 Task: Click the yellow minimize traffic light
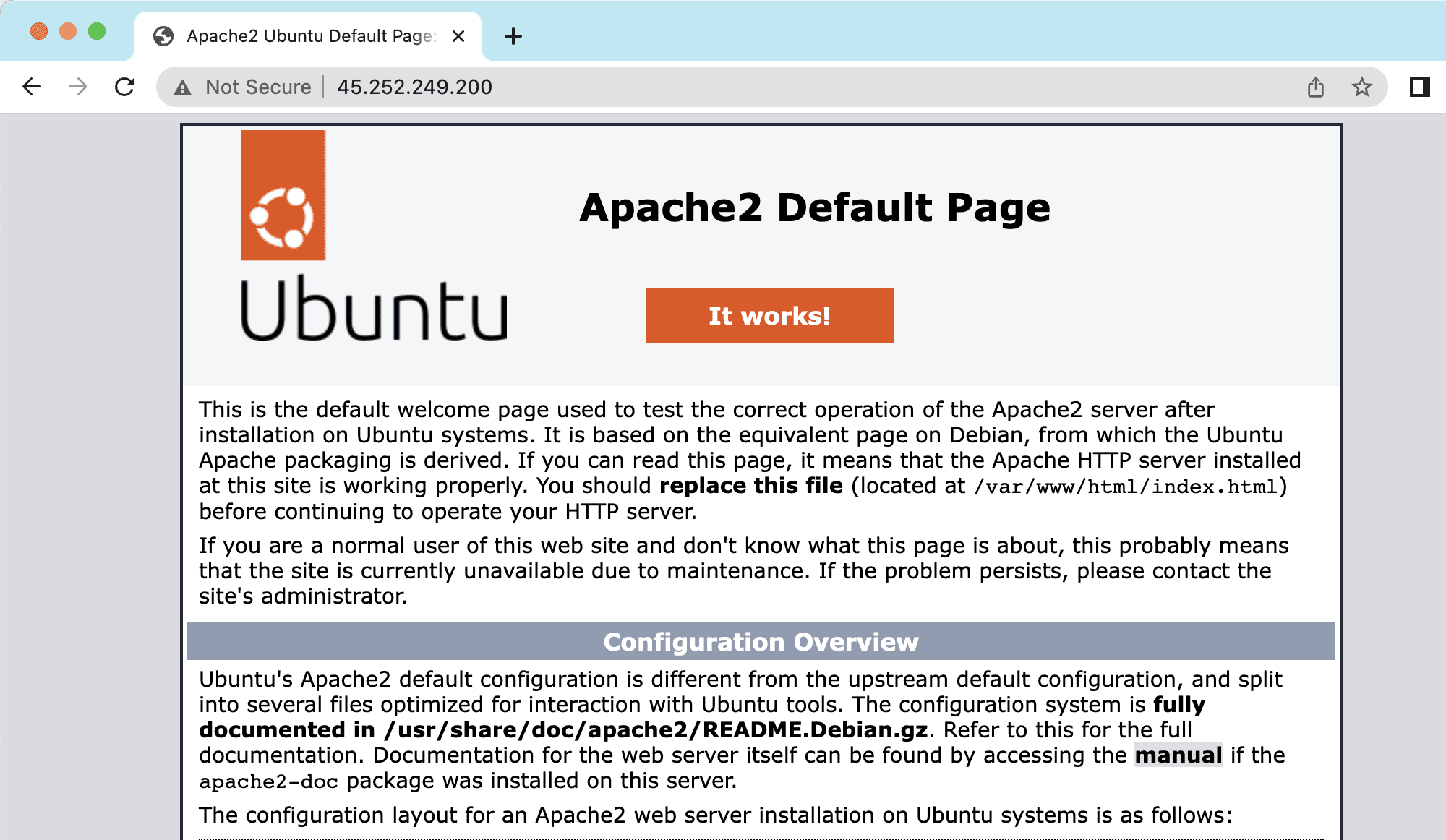[67, 32]
